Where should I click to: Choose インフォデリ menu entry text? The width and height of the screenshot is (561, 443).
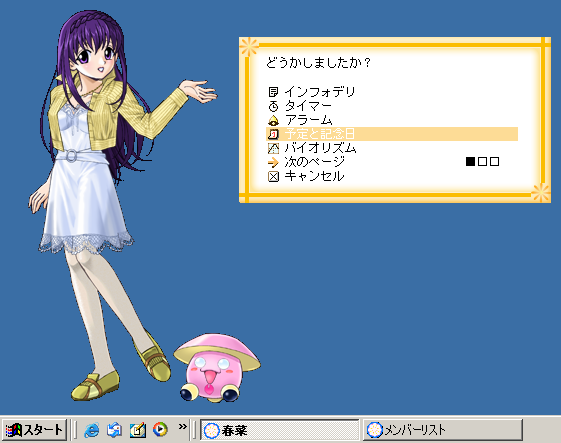tap(319, 92)
